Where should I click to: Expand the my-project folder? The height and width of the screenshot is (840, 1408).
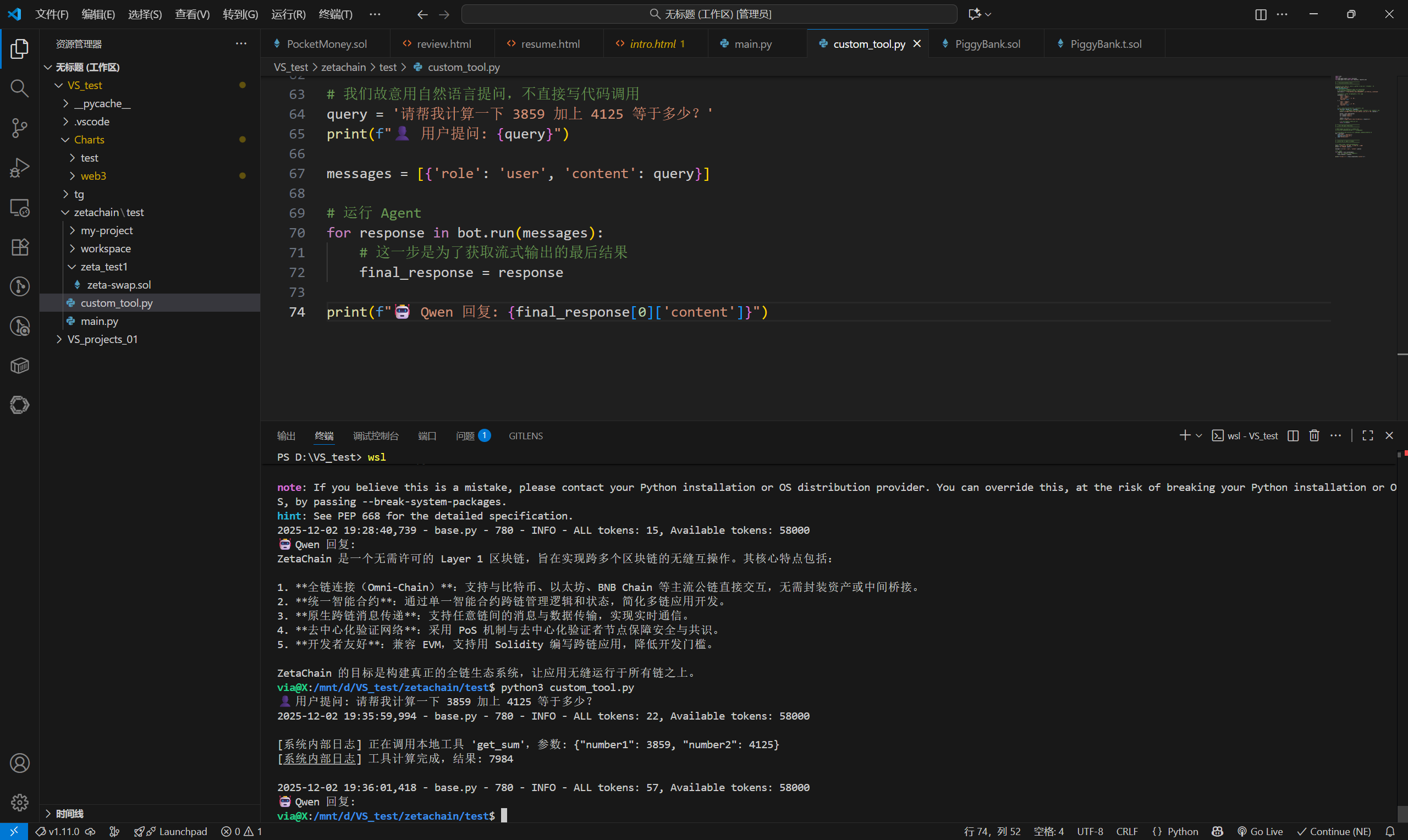tap(73, 230)
